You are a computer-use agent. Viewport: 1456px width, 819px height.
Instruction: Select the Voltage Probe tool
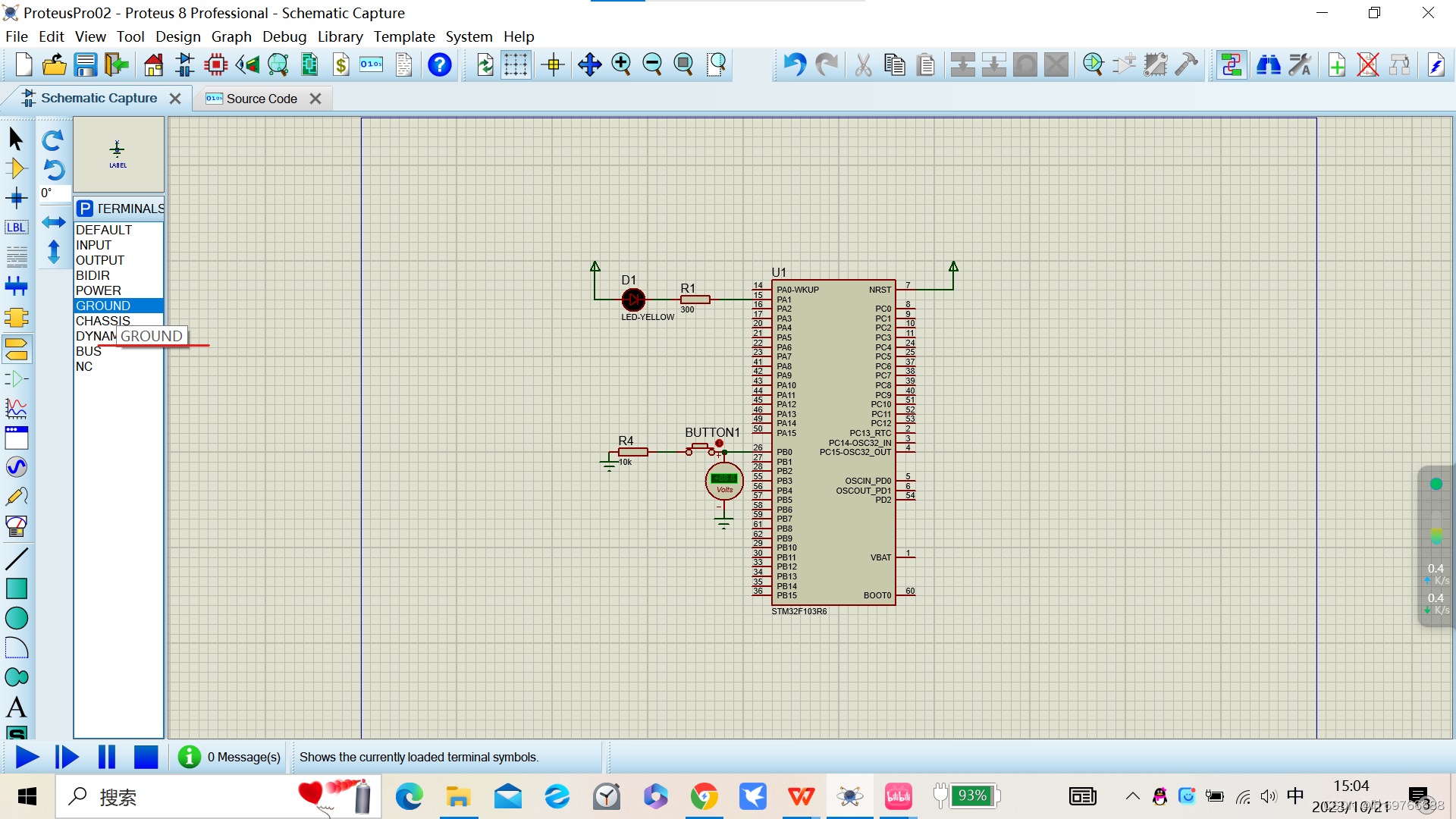(17, 497)
